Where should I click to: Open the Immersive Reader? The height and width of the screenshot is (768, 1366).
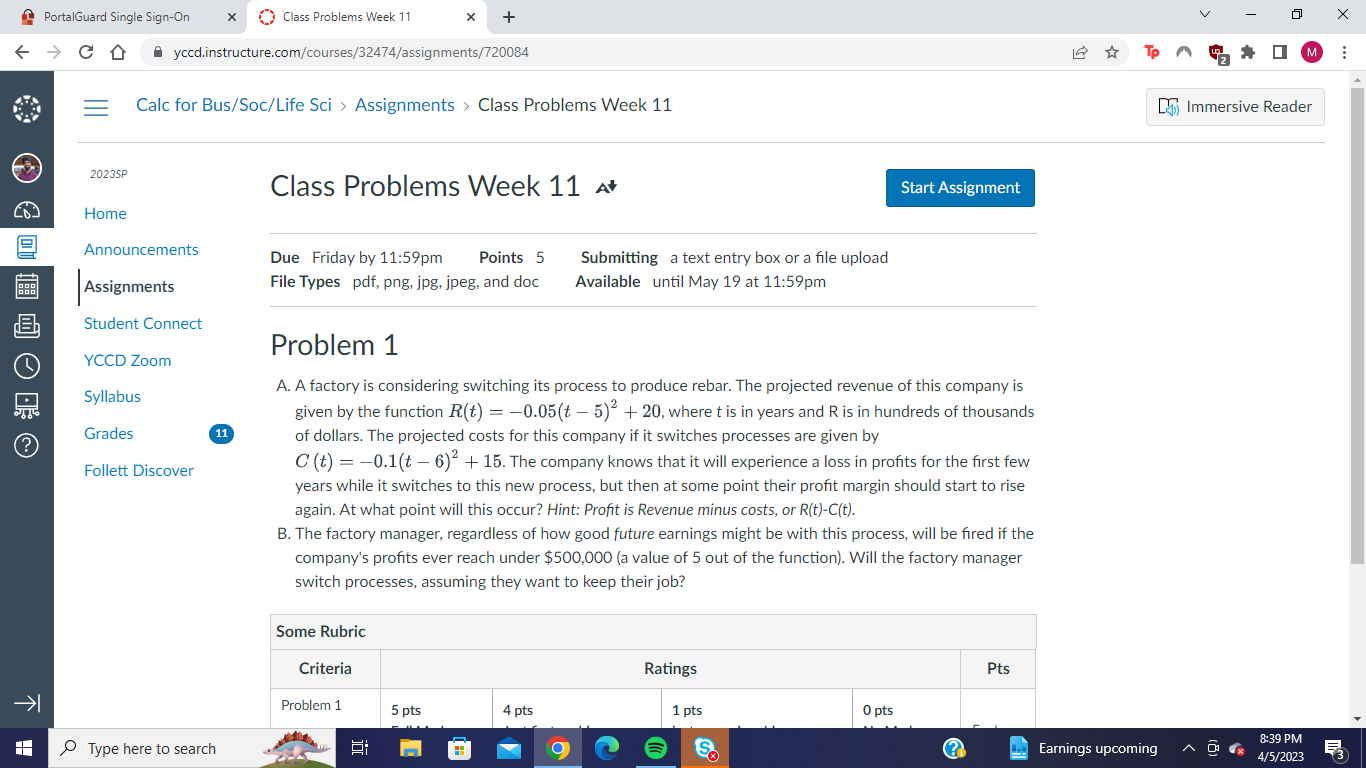pyautogui.click(x=1235, y=107)
